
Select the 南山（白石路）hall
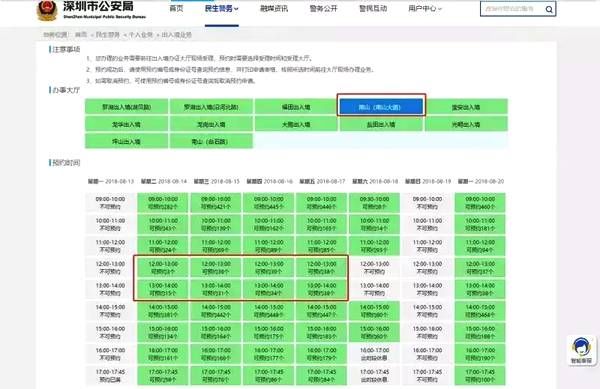point(211,141)
